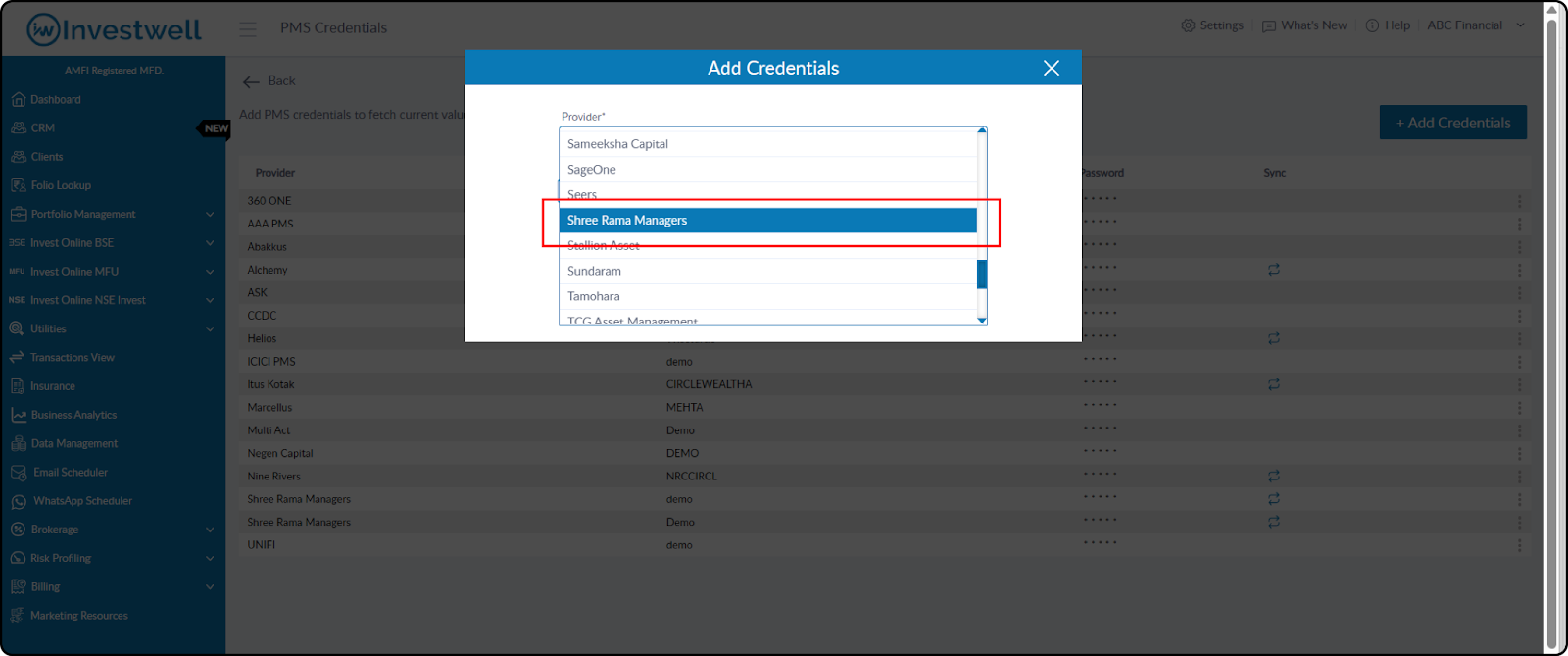
Task: Close the Add Credentials dialog
Action: click(1052, 68)
